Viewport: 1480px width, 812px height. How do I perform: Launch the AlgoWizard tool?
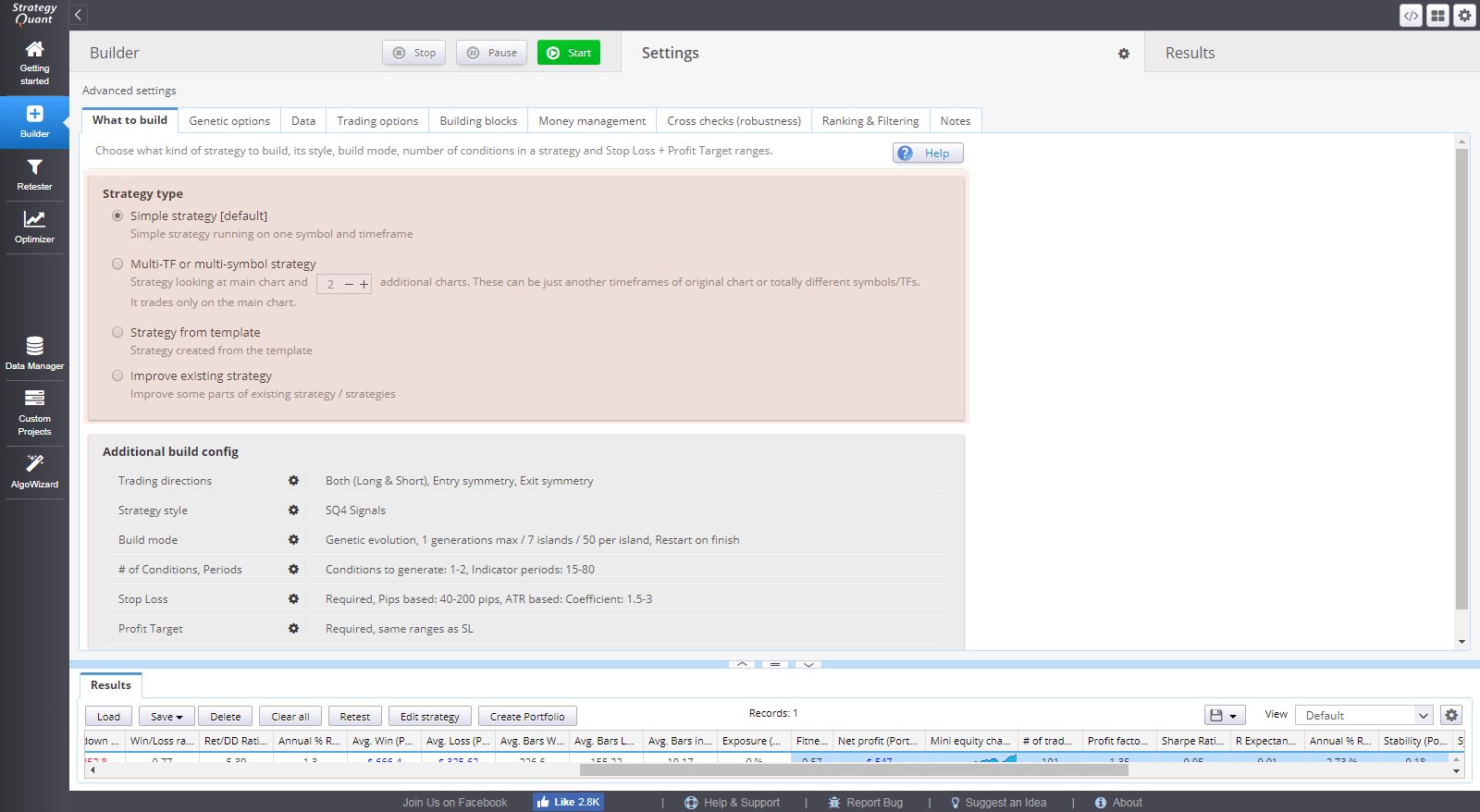[x=34, y=473]
